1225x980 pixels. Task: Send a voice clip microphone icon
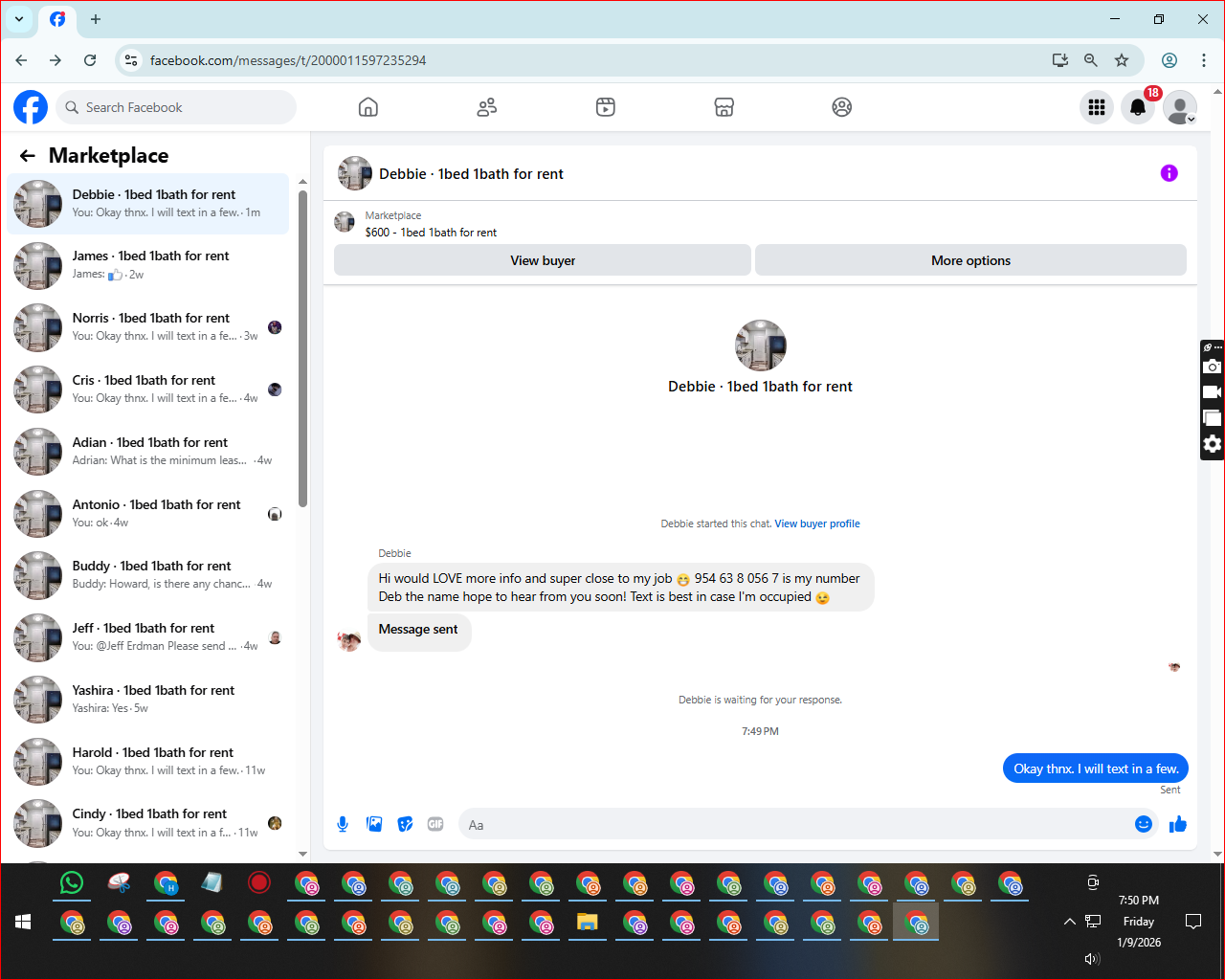pos(343,824)
